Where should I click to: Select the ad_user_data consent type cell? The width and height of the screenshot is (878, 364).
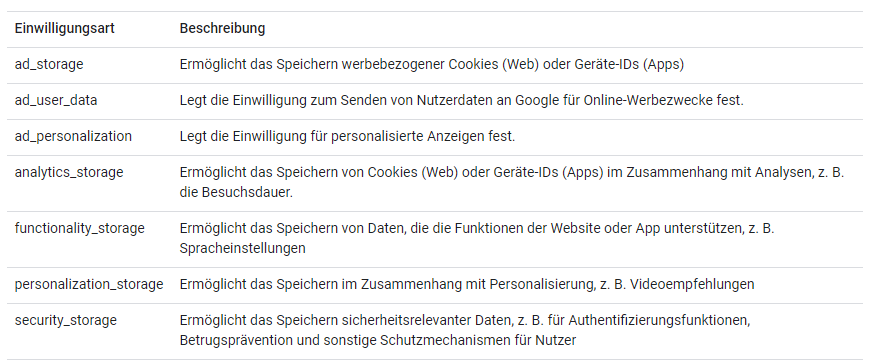[x=56, y=100]
